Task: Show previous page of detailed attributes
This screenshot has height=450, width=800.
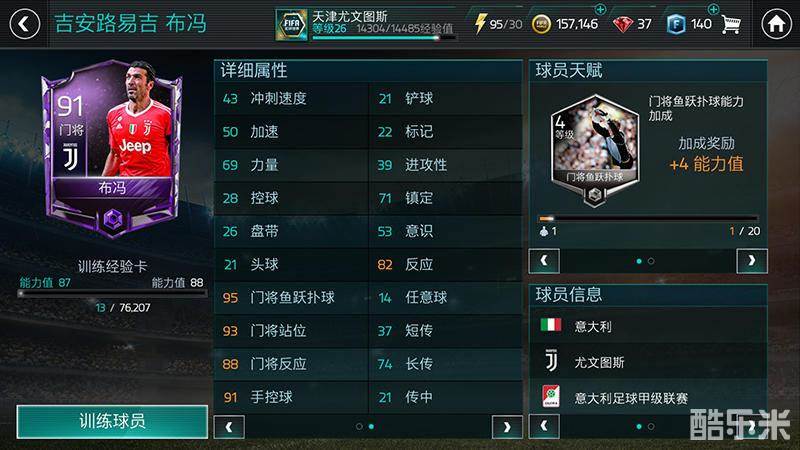Action: [229, 427]
